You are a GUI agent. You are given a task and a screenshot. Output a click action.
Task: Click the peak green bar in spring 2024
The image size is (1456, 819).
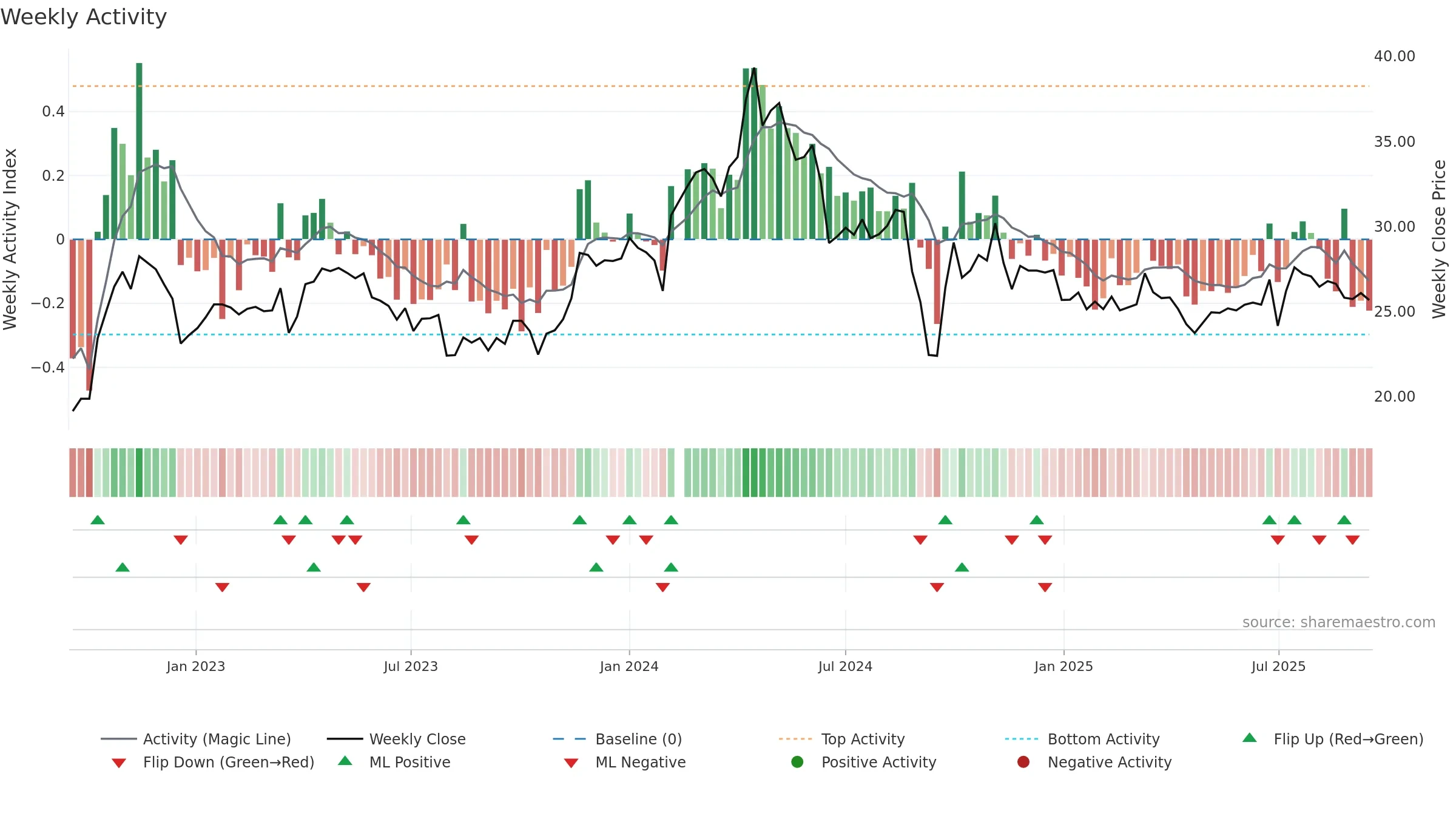click(x=754, y=154)
